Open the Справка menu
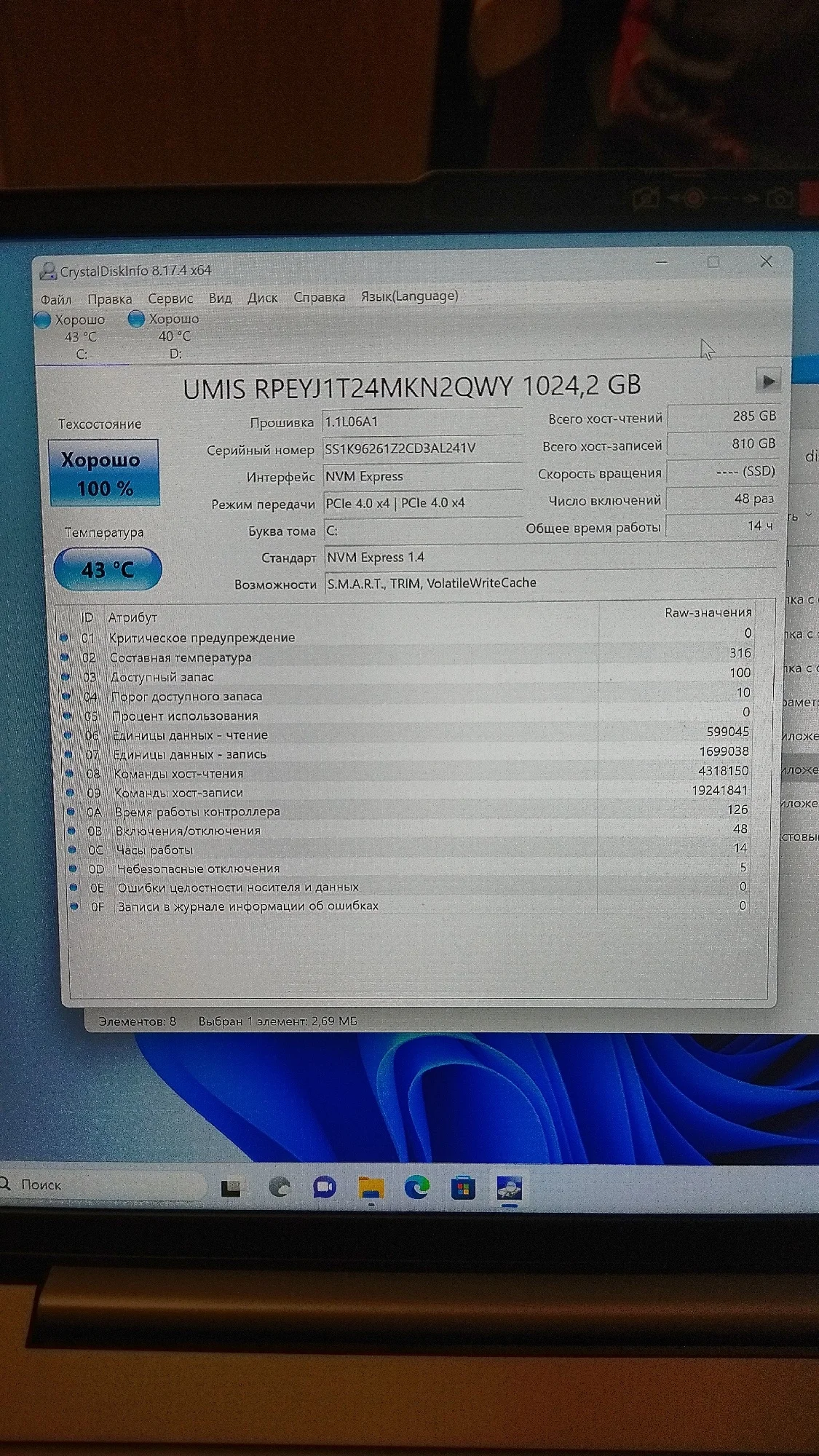Screen dimensions: 819x1456 point(320,297)
